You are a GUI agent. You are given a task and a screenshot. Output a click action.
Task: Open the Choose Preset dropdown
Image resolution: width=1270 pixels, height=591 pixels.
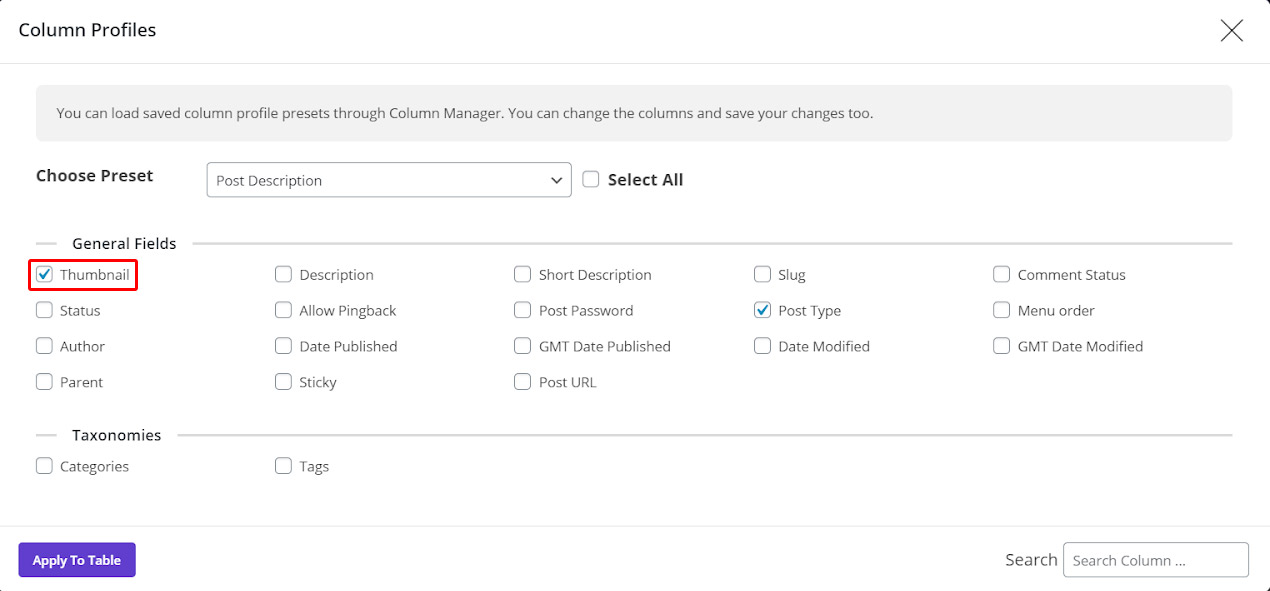pos(389,180)
